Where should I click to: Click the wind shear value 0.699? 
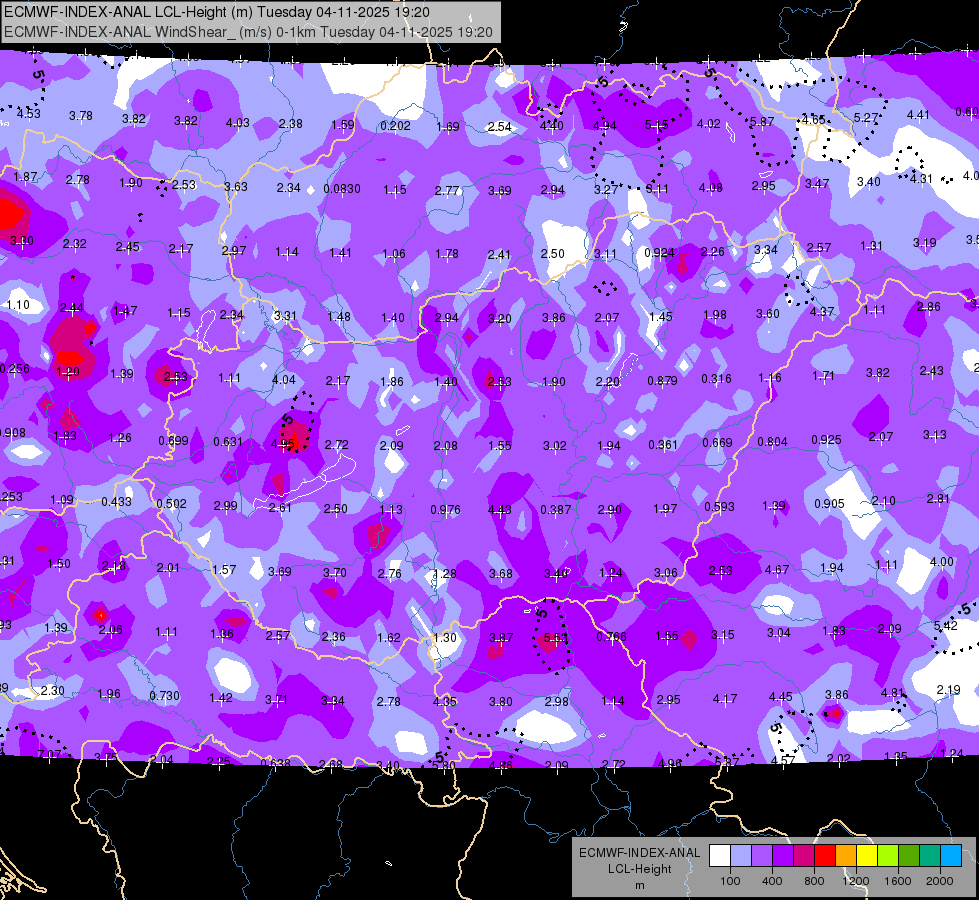click(x=173, y=440)
